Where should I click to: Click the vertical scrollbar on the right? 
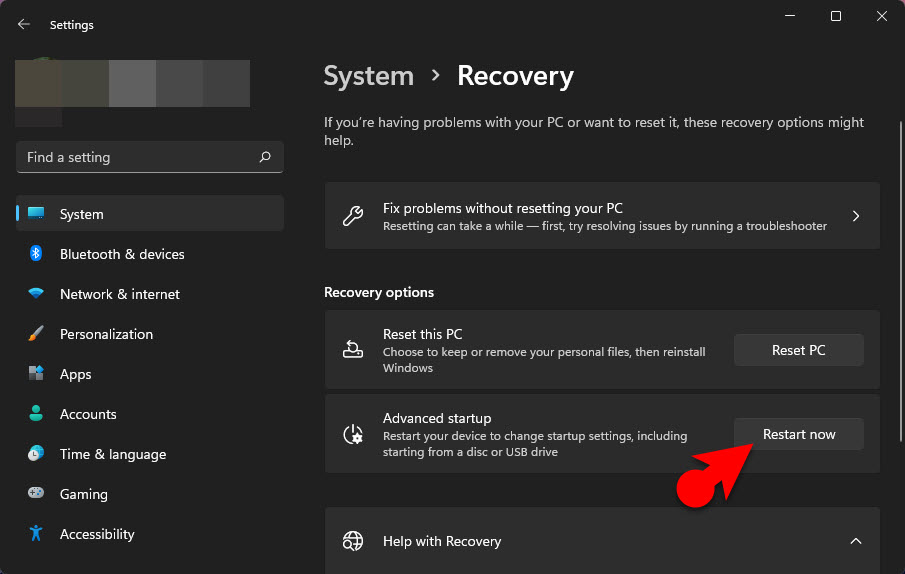[900, 282]
